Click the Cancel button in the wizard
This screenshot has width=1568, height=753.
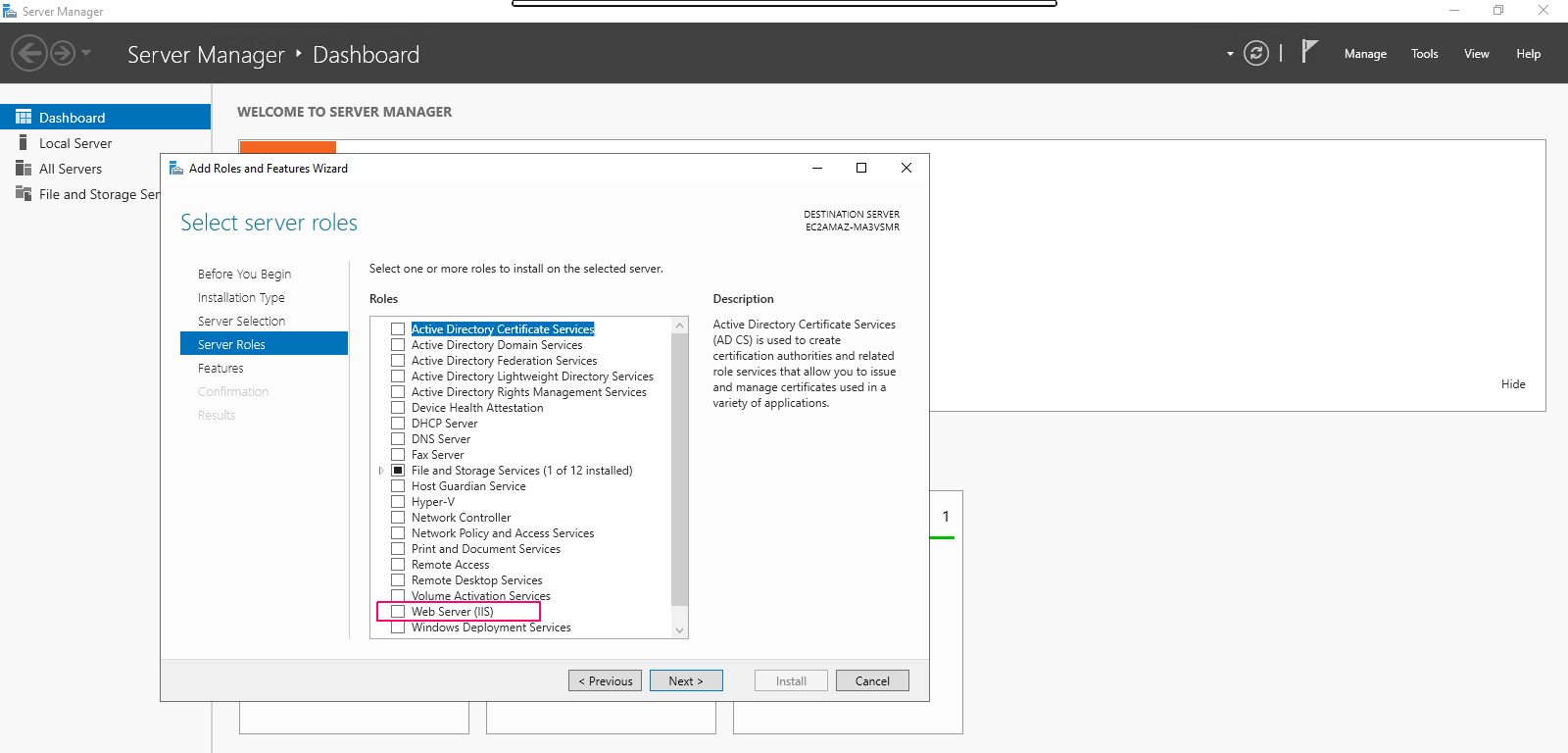point(872,680)
